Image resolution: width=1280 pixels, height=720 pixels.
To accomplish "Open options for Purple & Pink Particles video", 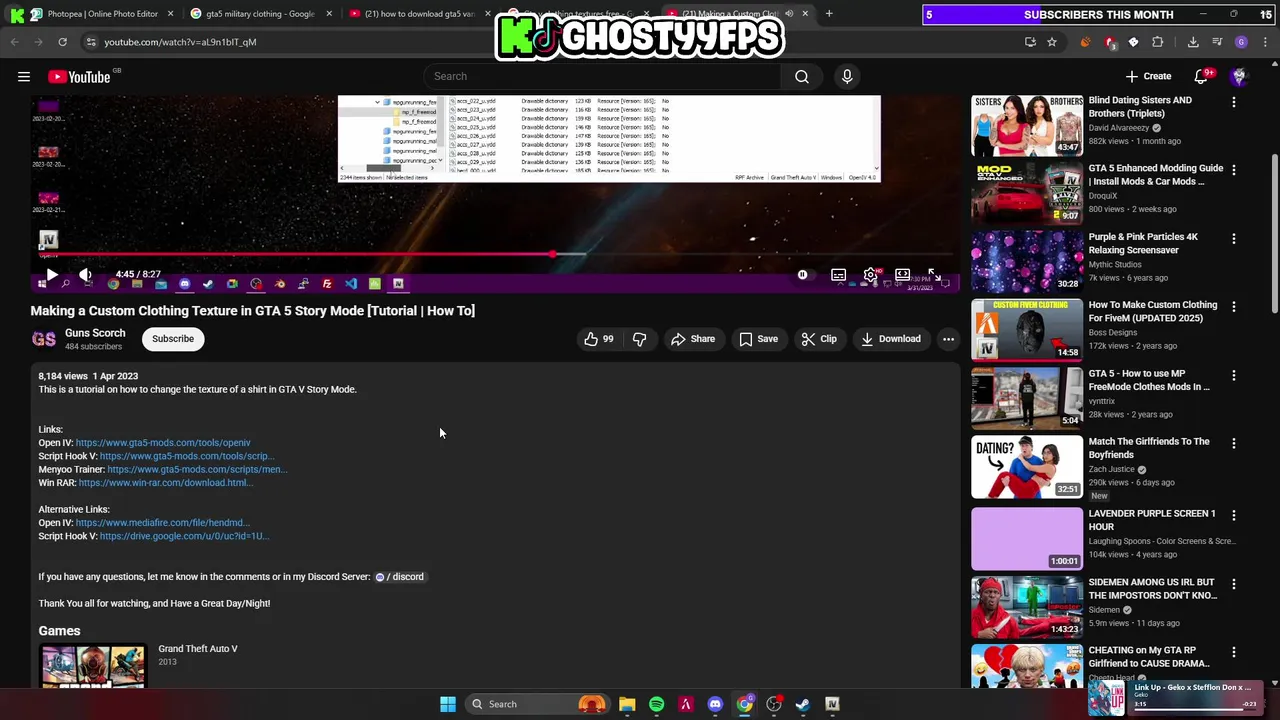I will click(1234, 239).
